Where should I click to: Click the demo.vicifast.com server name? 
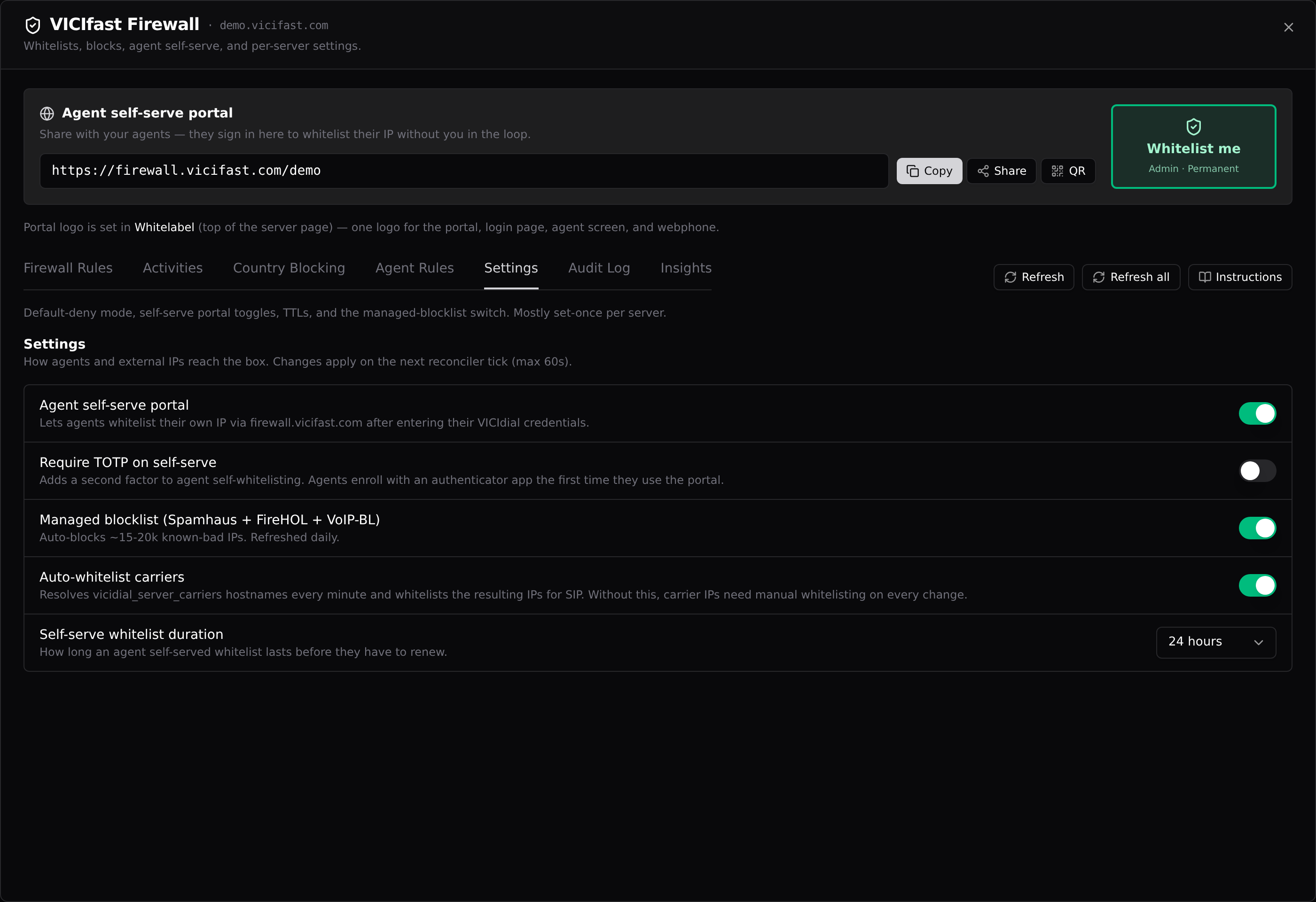point(274,25)
